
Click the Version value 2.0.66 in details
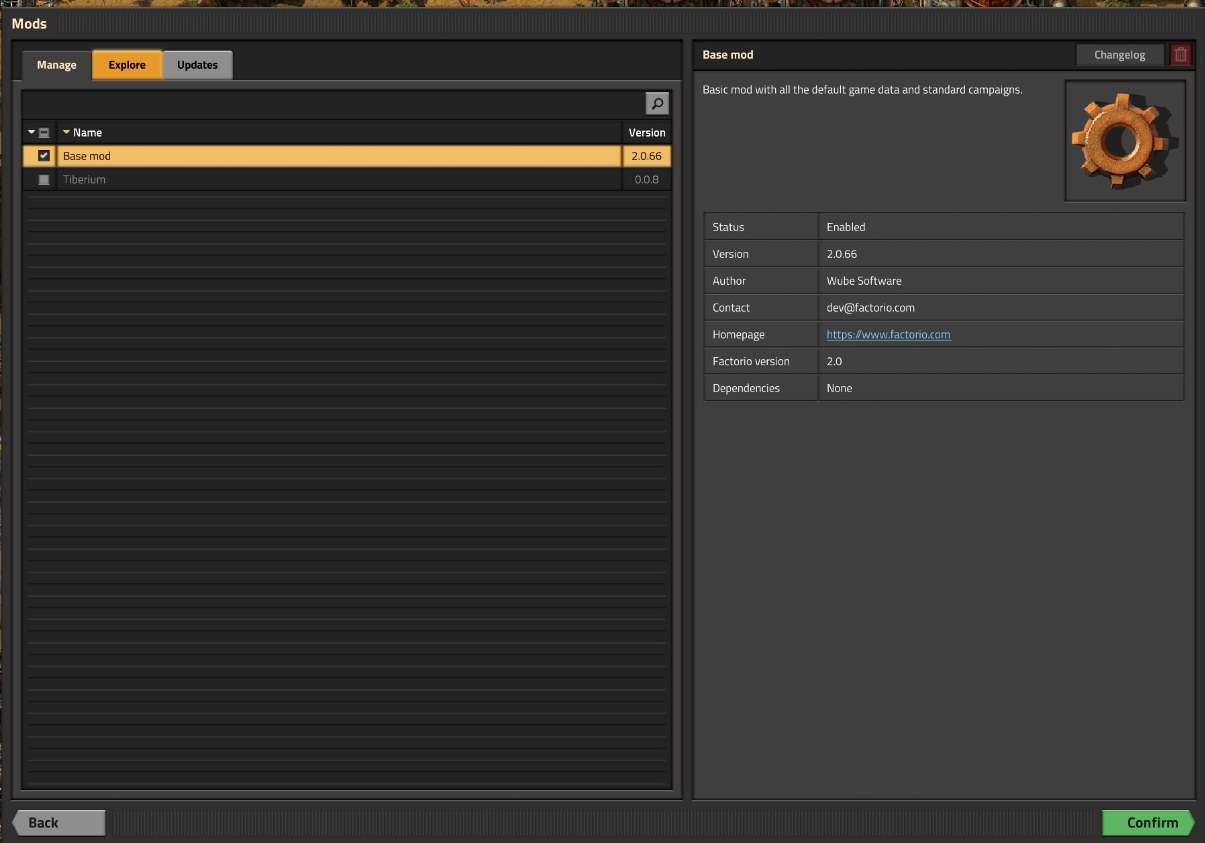click(842, 254)
